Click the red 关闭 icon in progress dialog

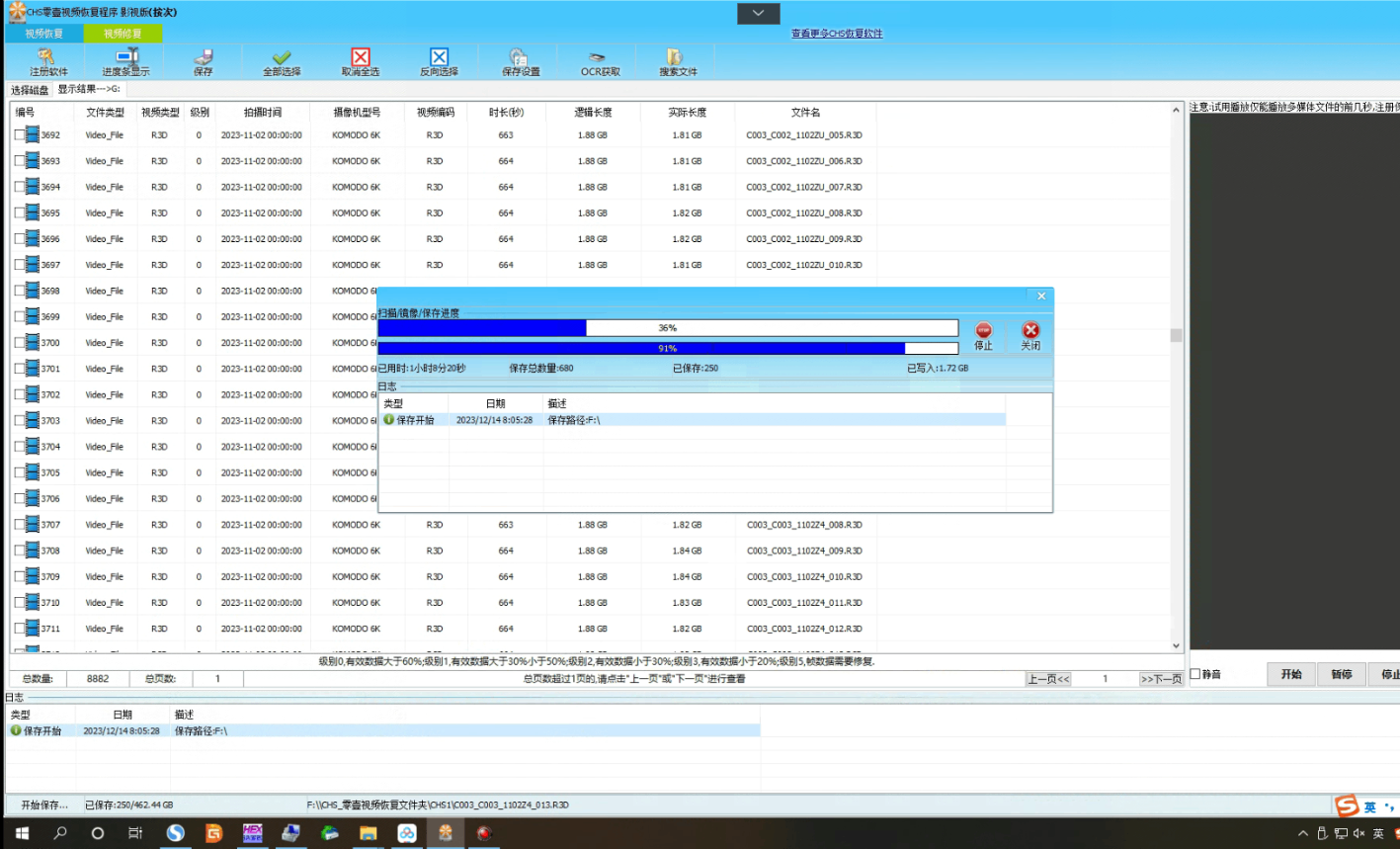(x=1030, y=336)
